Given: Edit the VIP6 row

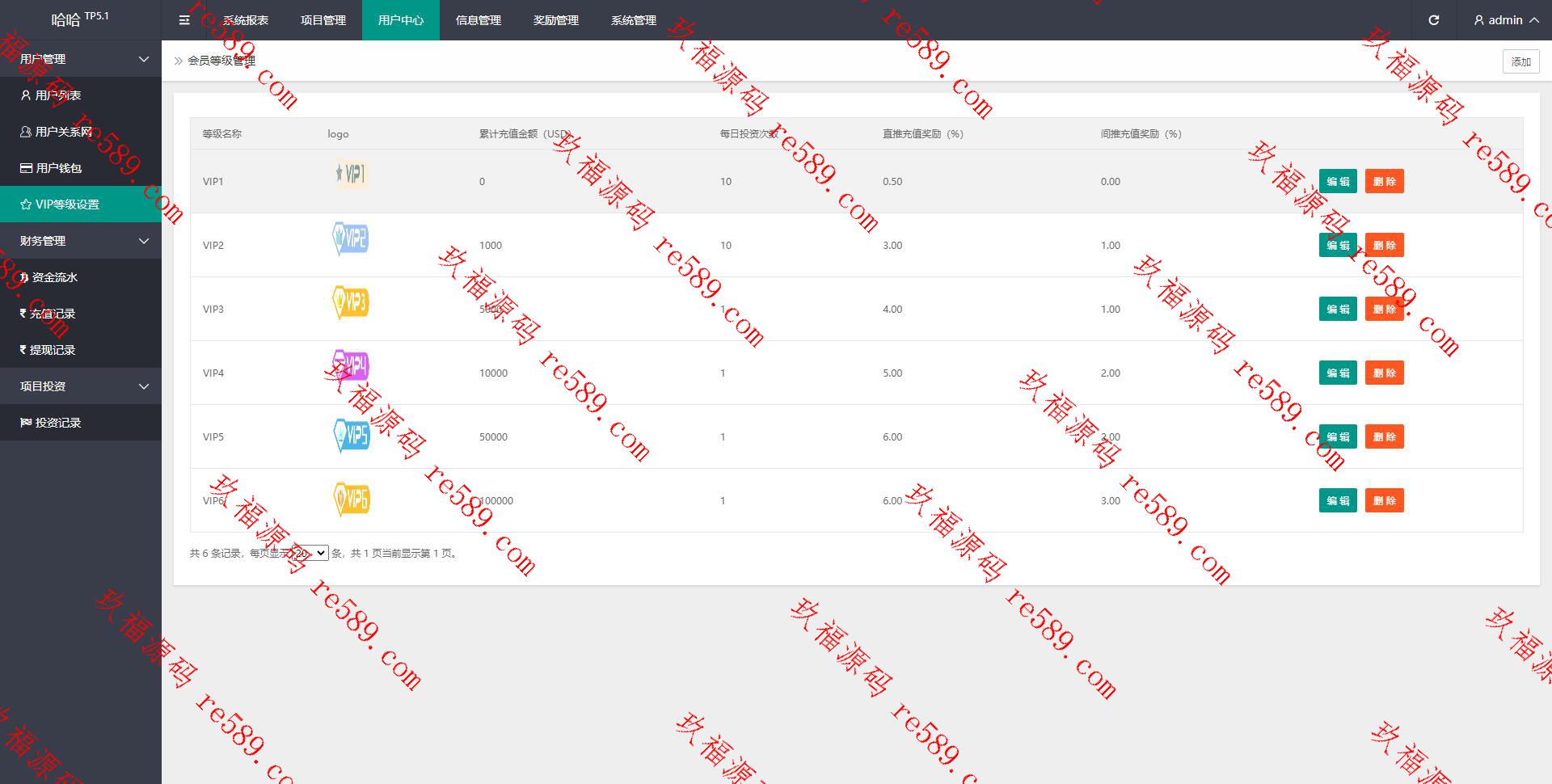Looking at the screenshot, I should pyautogui.click(x=1338, y=500).
